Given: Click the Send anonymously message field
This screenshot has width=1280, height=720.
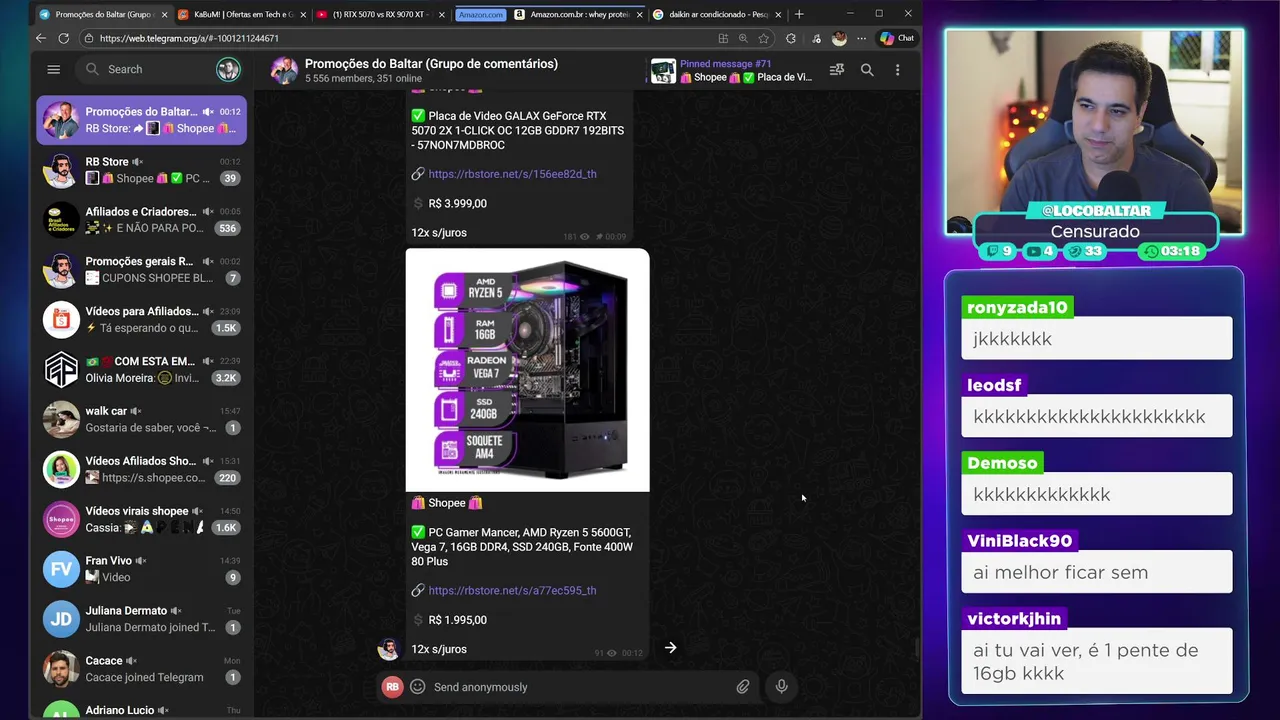Looking at the screenshot, I should click(580, 687).
